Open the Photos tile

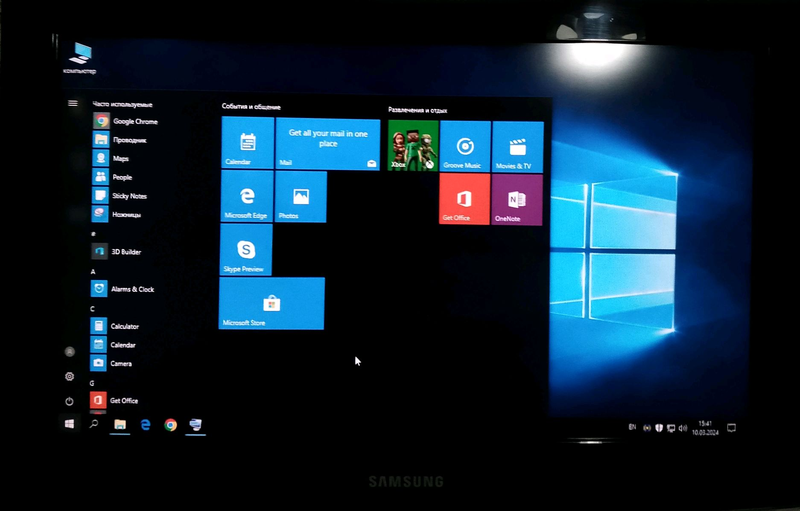click(301, 197)
